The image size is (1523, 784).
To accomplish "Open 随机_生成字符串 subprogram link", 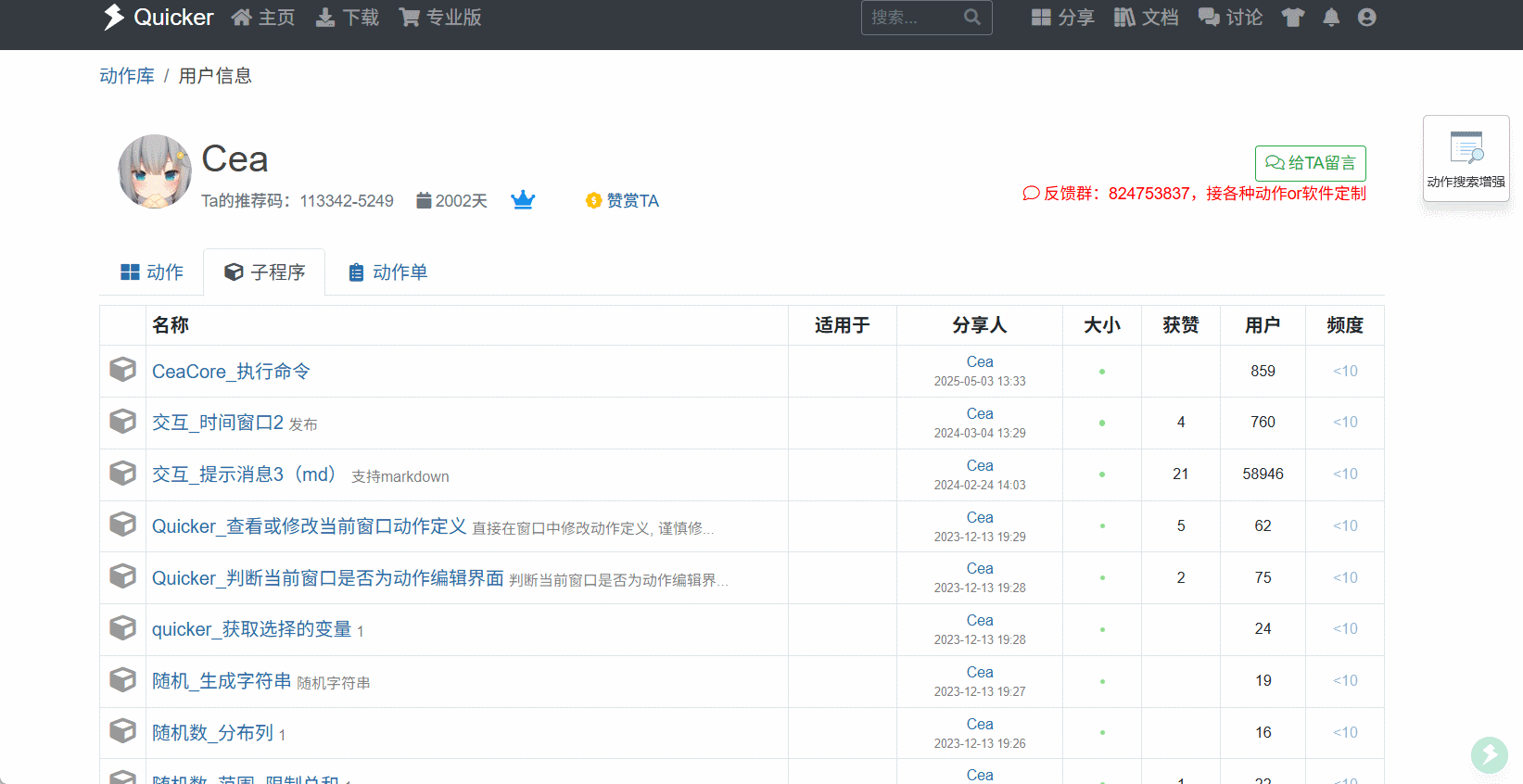I will coord(222,681).
